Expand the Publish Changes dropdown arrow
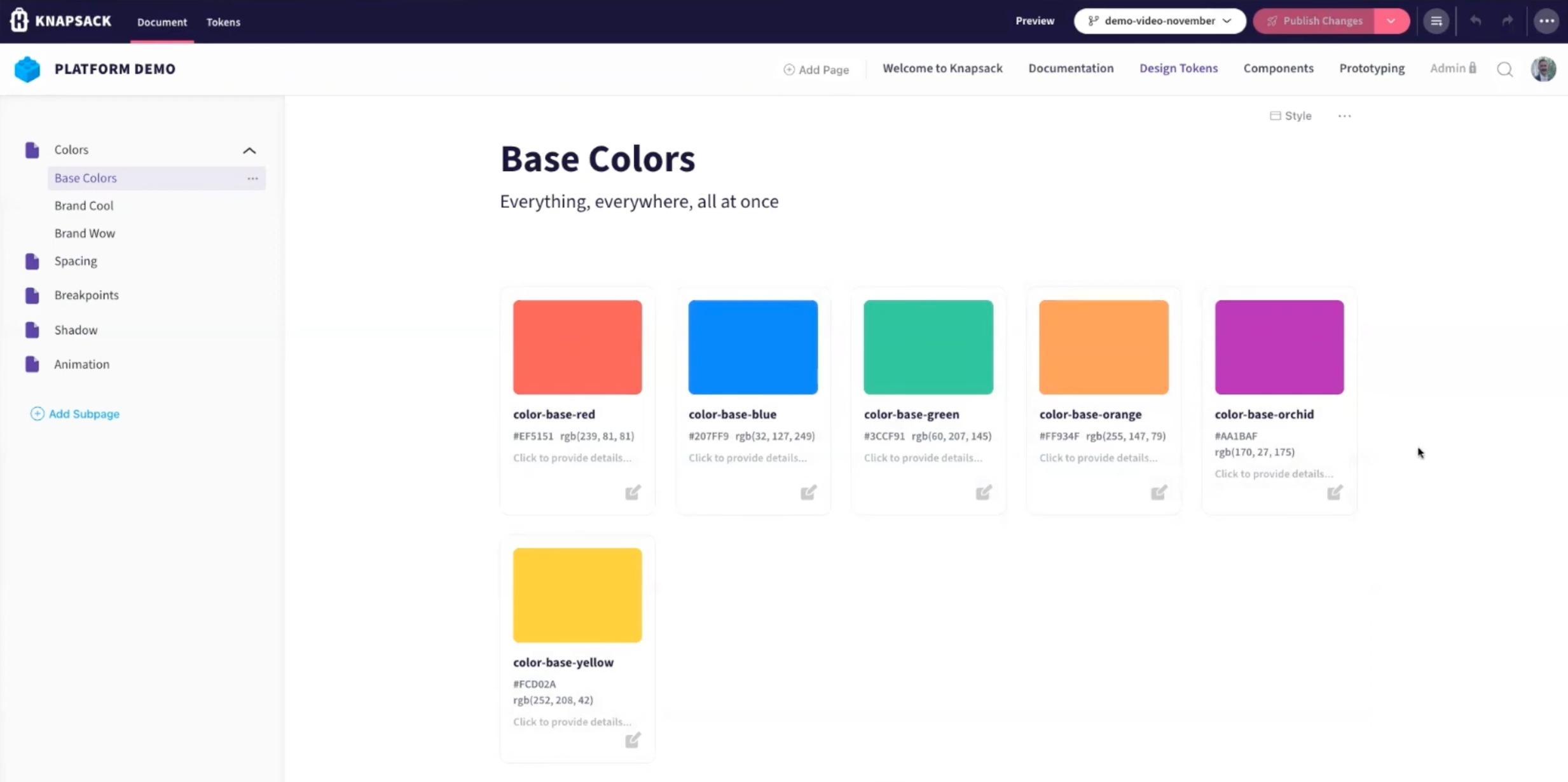The width and height of the screenshot is (1568, 782). click(x=1391, y=21)
